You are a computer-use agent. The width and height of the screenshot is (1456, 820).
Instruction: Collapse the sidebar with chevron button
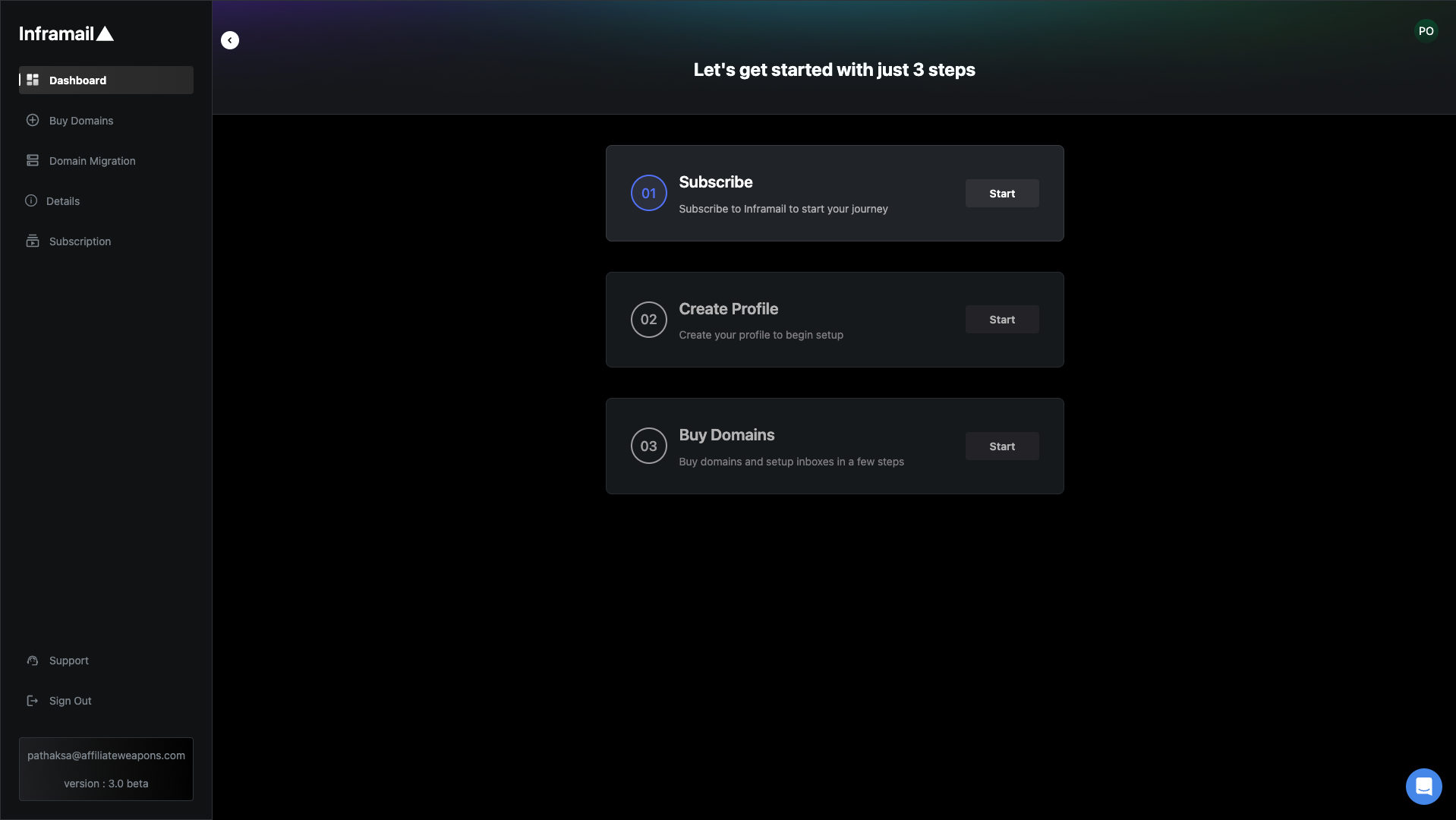click(230, 40)
